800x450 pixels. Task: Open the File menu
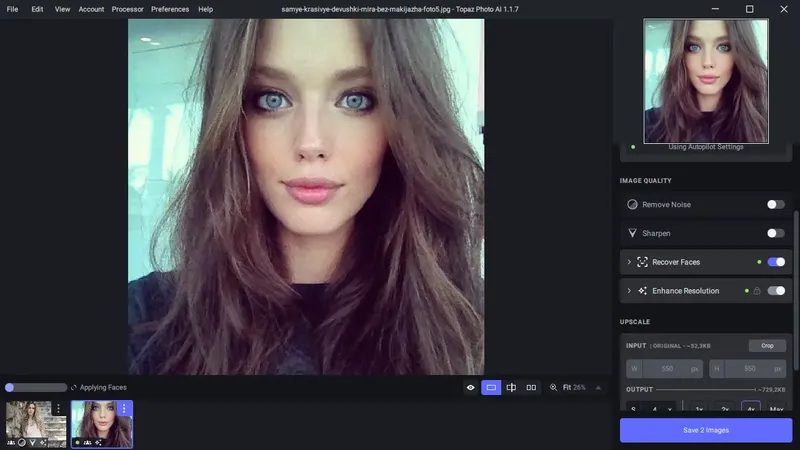[x=12, y=9]
